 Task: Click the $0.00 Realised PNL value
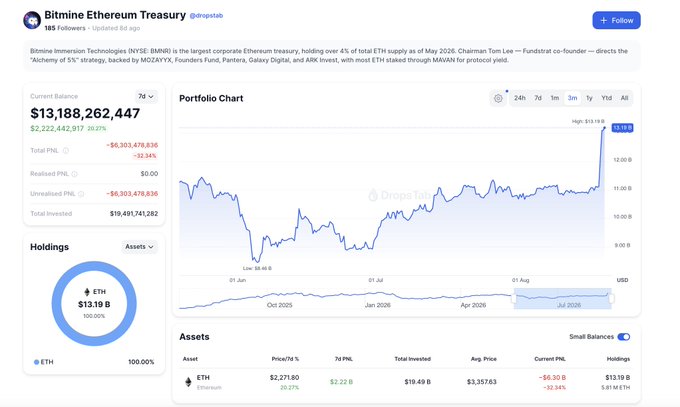(149, 174)
